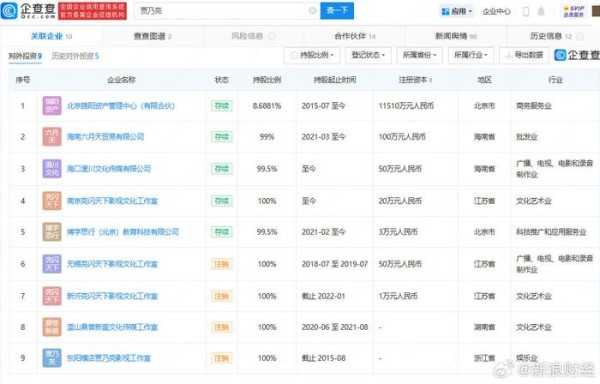Open the 所属行业 filter dropdown
The image size is (600, 384).
(471, 55)
